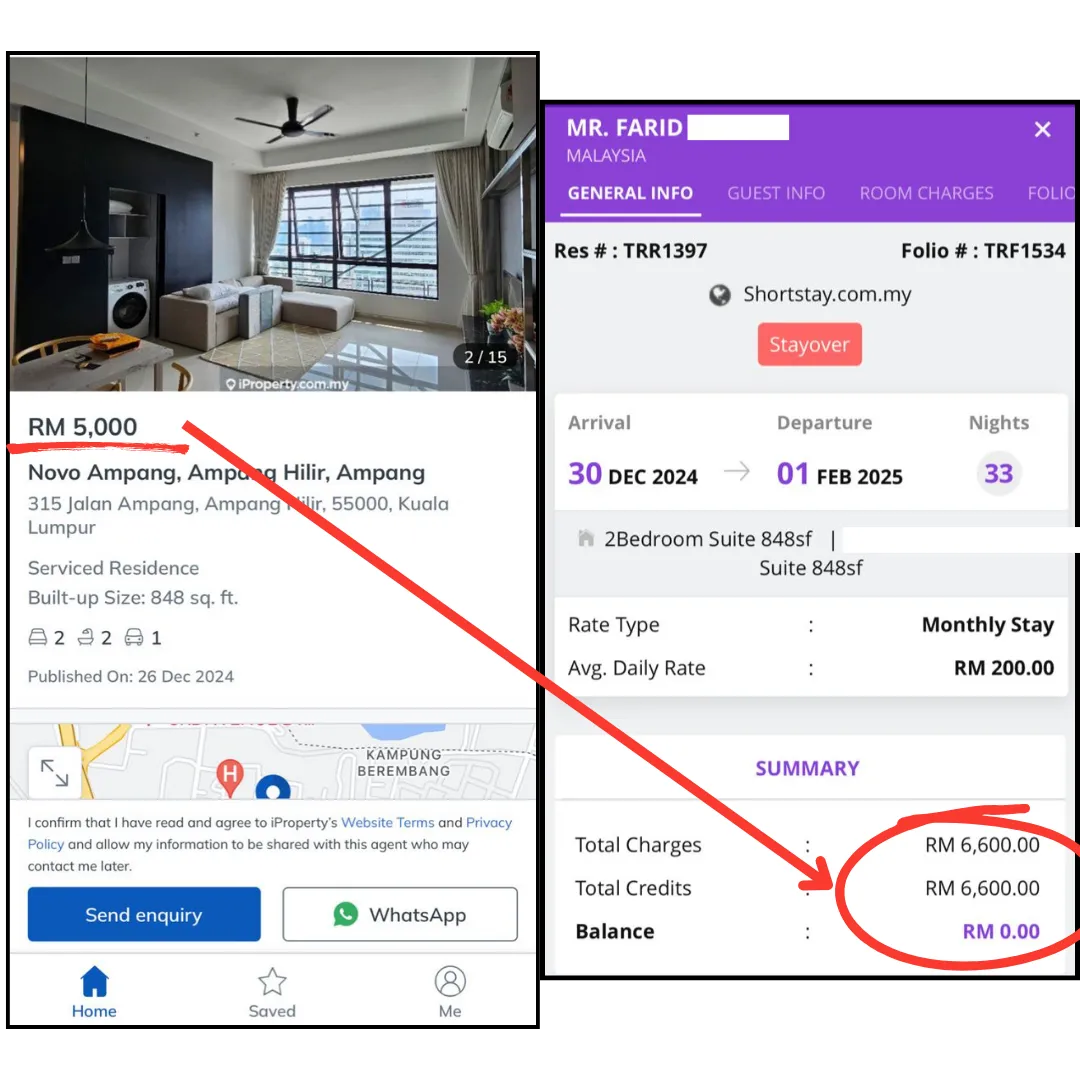Image resolution: width=1080 pixels, height=1080 pixels.
Task: Click the Home icon in bottom navigation
Action: (94, 981)
